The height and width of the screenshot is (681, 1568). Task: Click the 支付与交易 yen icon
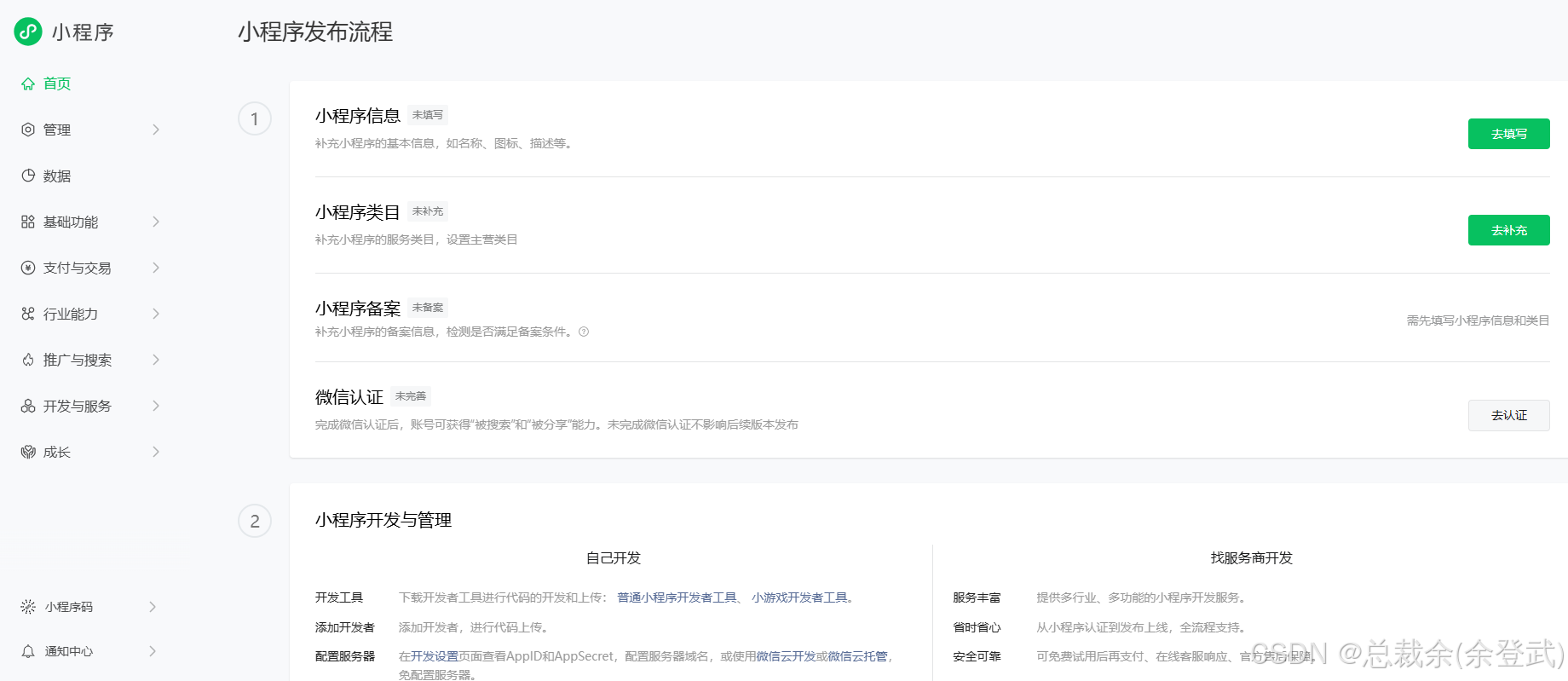coord(28,268)
